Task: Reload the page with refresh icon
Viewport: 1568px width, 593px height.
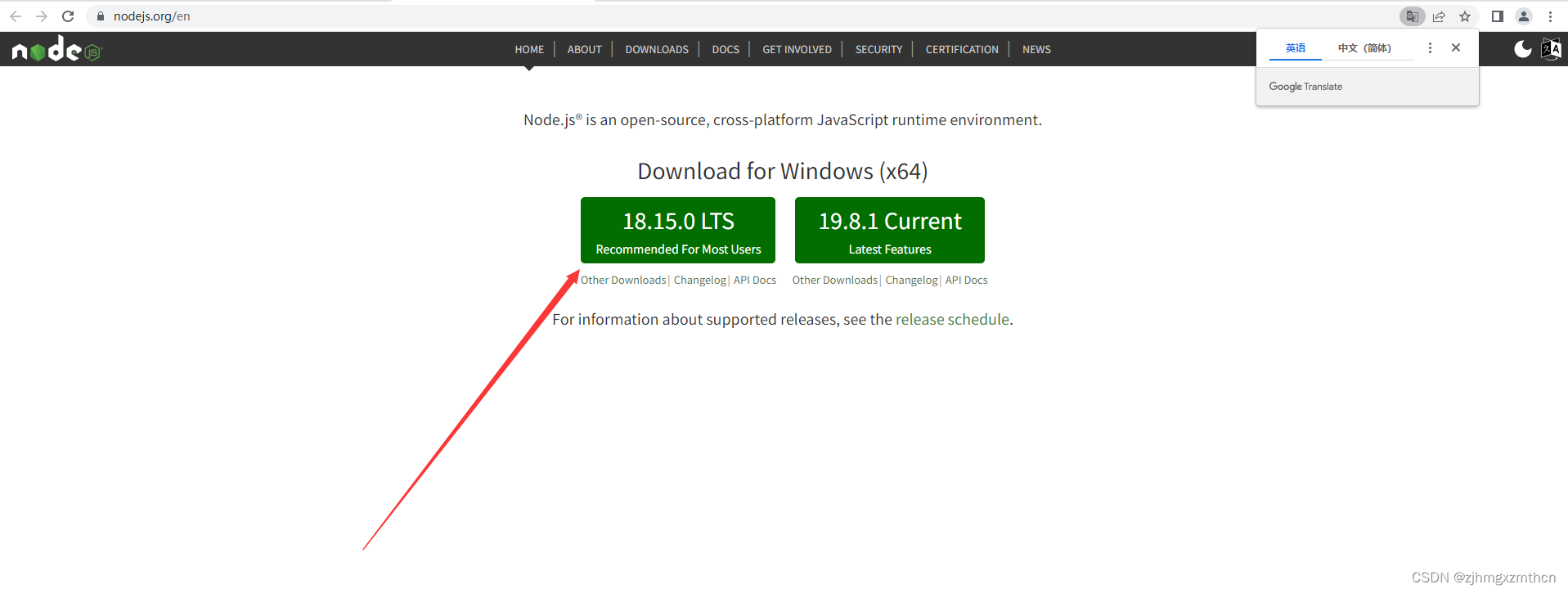Action: pyautogui.click(x=68, y=16)
